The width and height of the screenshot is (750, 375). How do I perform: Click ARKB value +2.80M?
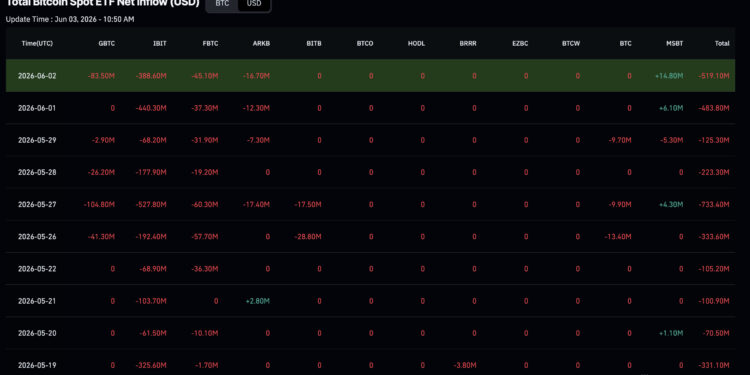point(258,301)
